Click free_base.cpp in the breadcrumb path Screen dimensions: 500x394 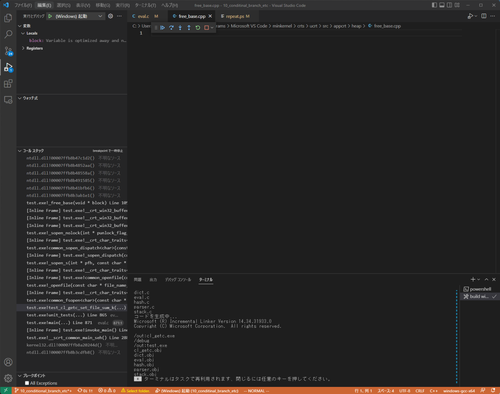click(387, 26)
